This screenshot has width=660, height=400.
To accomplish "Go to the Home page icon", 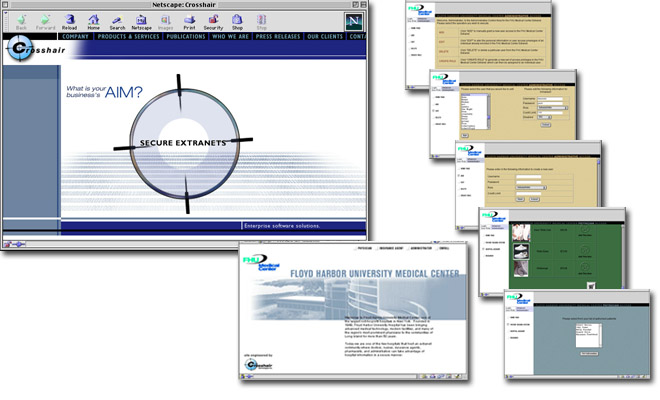I will 93,22.
